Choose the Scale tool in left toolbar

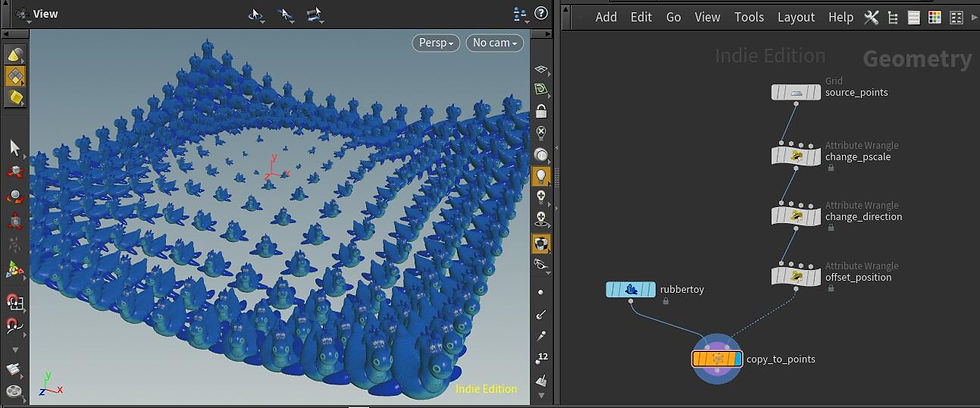[15, 221]
